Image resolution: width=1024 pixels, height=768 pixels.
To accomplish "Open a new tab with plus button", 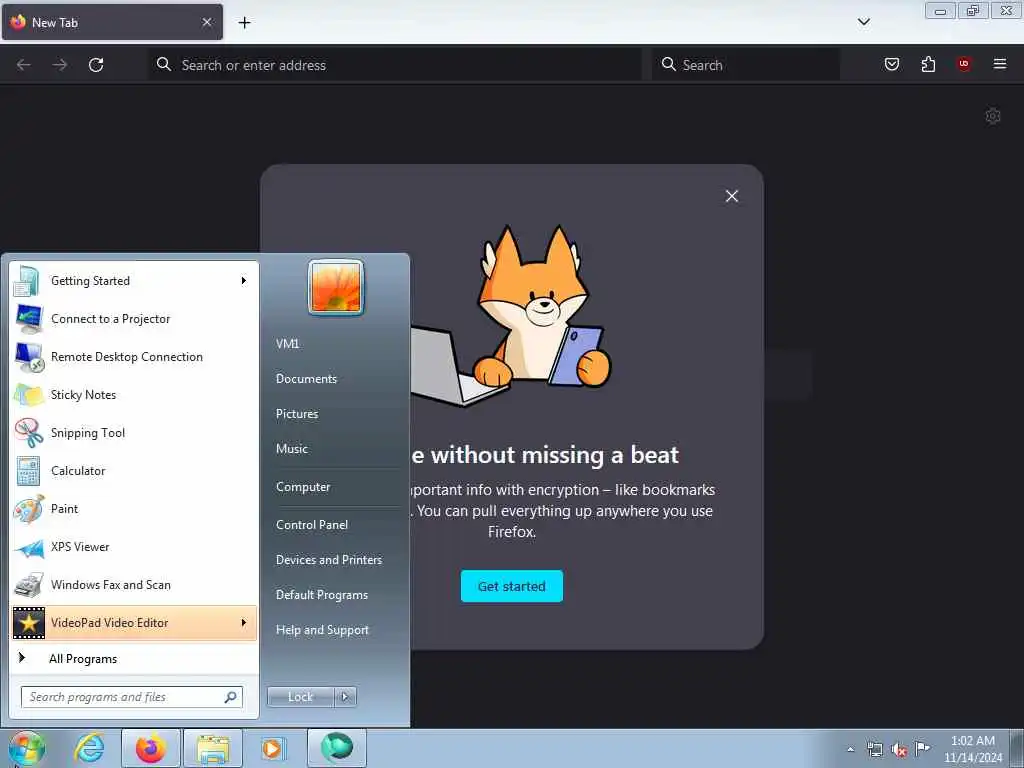I will click(244, 23).
